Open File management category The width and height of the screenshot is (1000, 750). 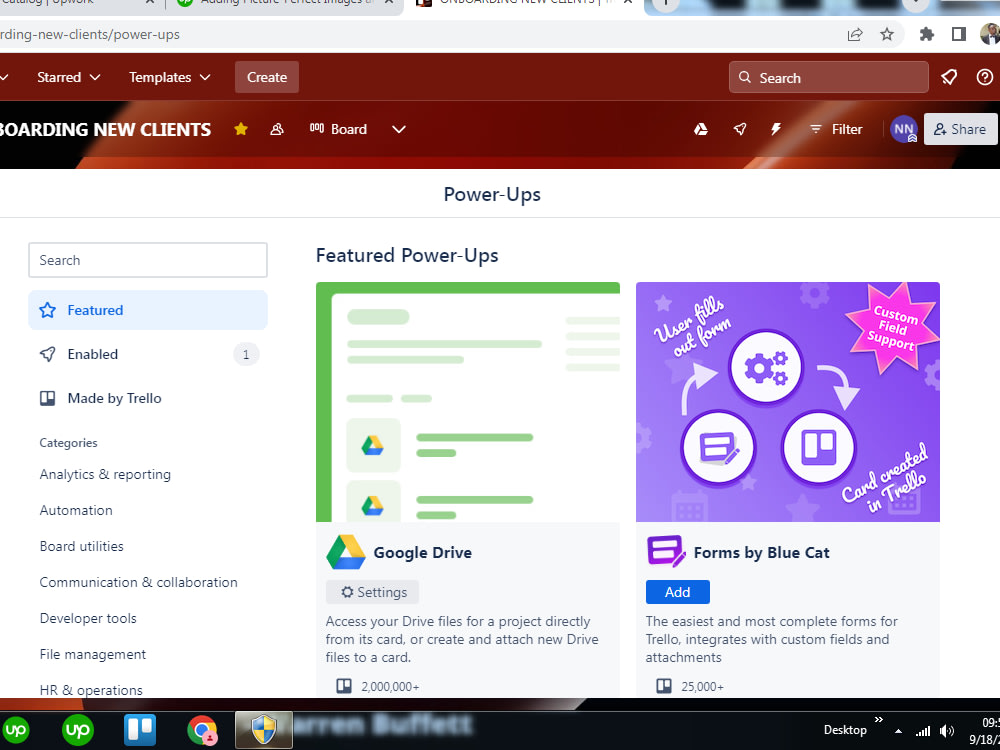[x=93, y=654]
